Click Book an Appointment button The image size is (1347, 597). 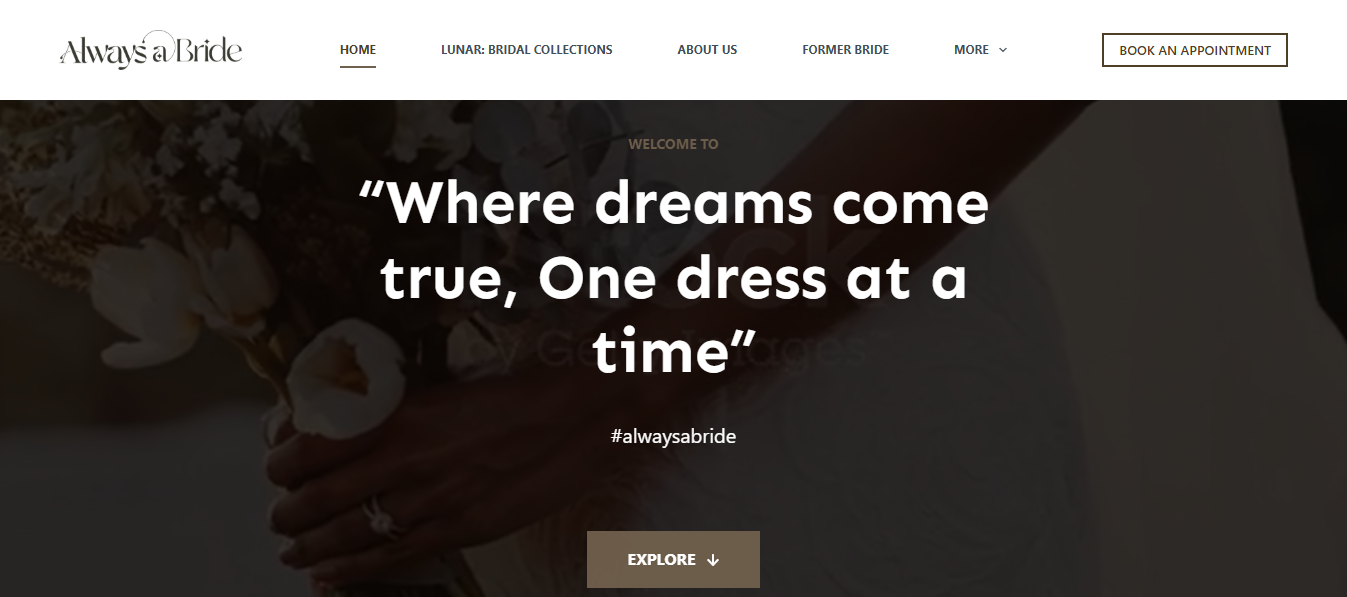[x=1195, y=50]
